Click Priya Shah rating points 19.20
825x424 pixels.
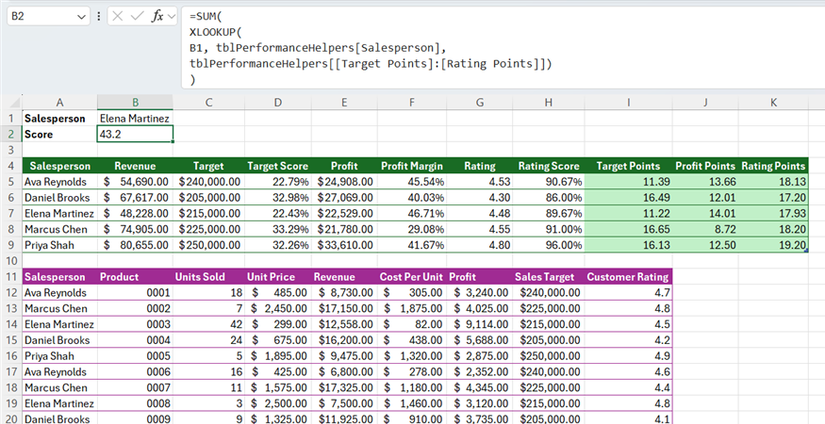point(773,245)
